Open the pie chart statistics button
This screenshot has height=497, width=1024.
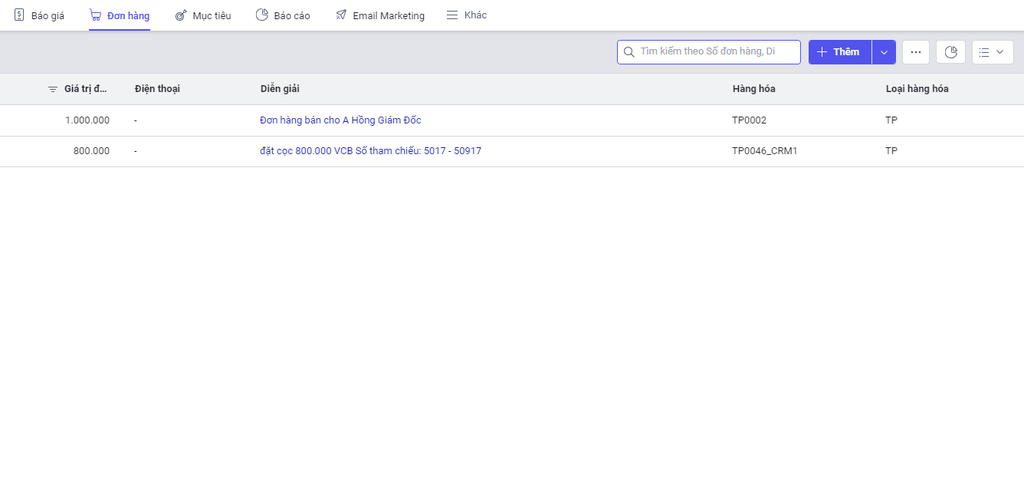(951, 52)
